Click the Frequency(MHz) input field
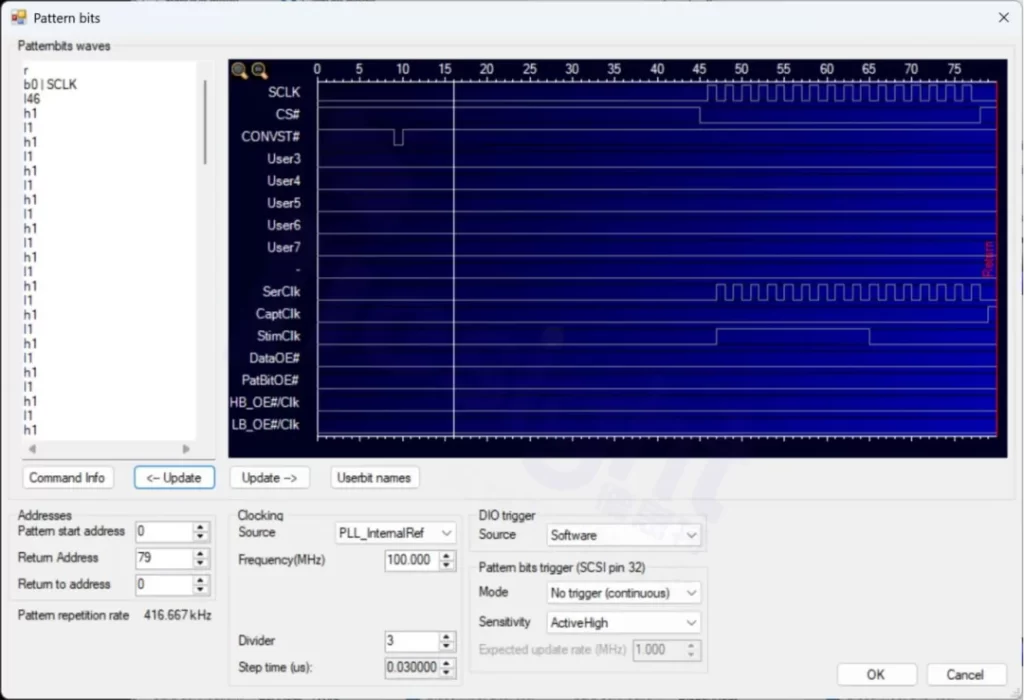The width and height of the screenshot is (1024, 700). click(410, 560)
